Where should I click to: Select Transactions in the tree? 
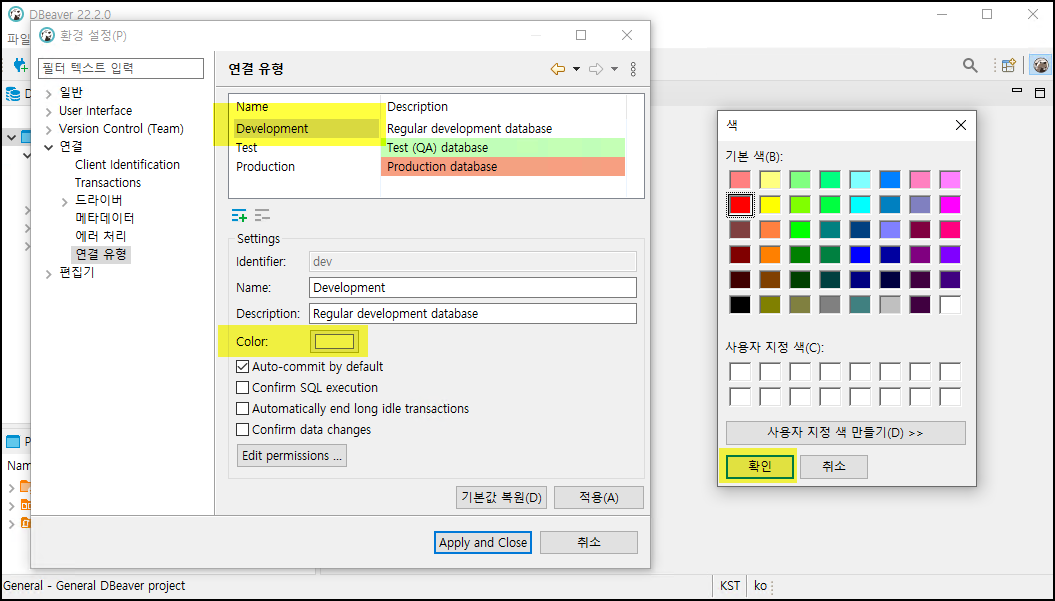pyautogui.click(x=108, y=182)
